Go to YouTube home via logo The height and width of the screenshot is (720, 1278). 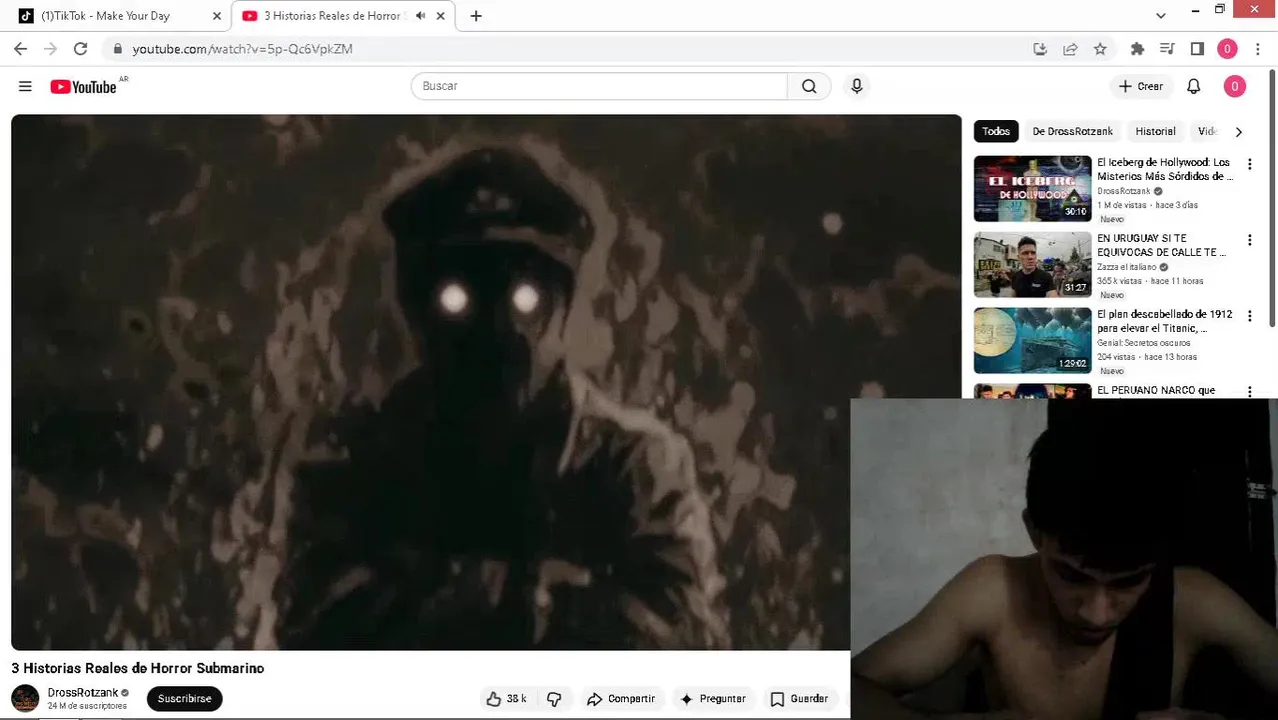click(84, 87)
